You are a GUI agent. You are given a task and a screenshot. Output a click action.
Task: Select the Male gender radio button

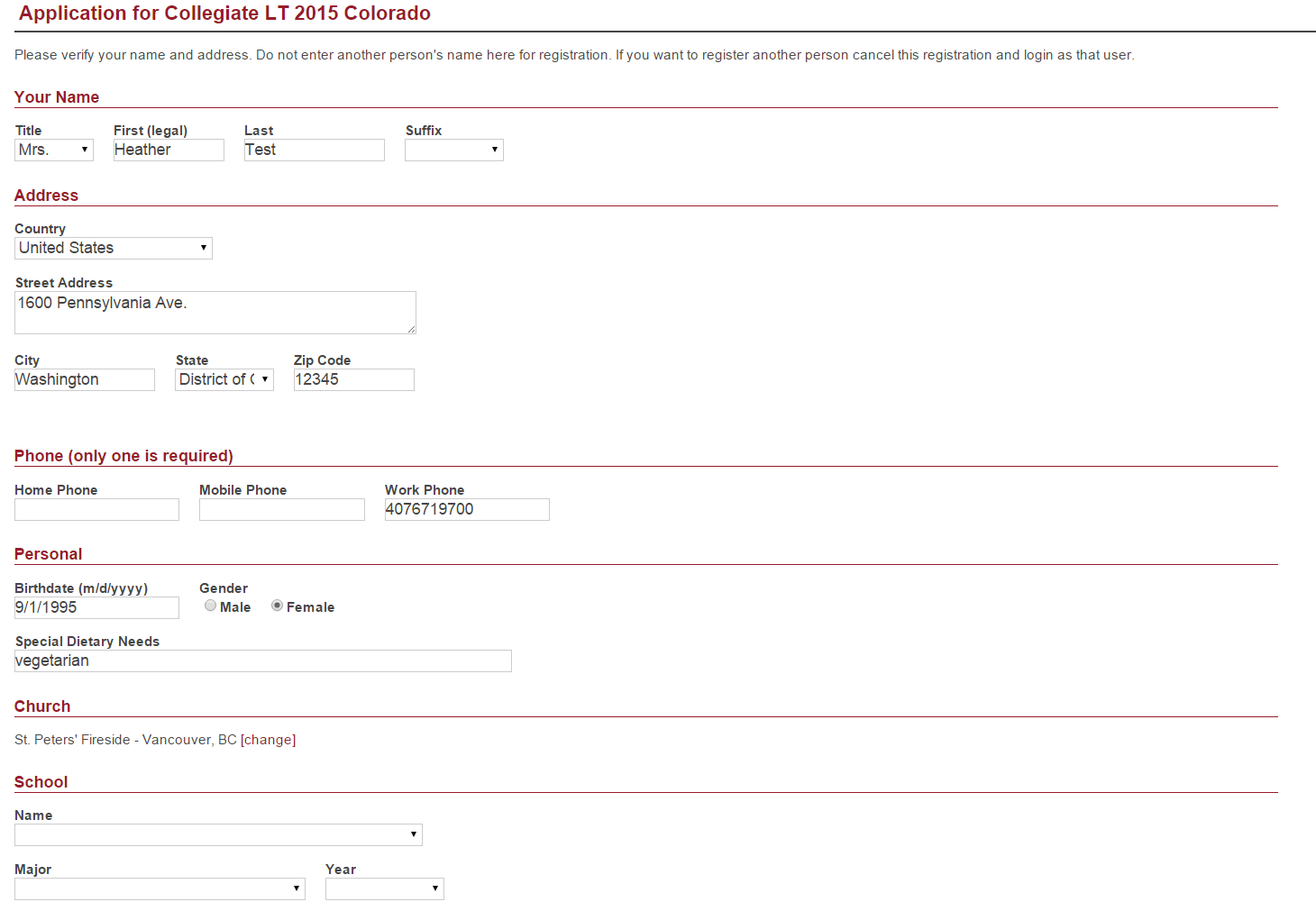211,606
